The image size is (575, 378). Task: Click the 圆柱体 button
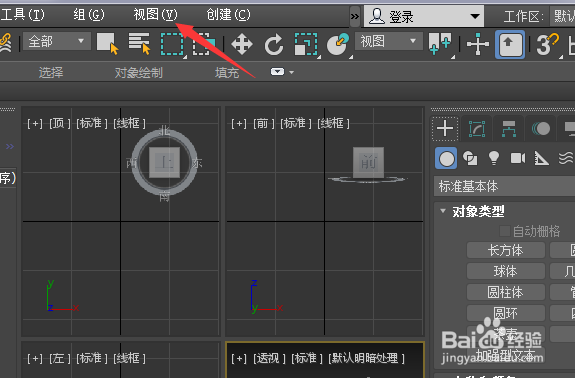(506, 293)
